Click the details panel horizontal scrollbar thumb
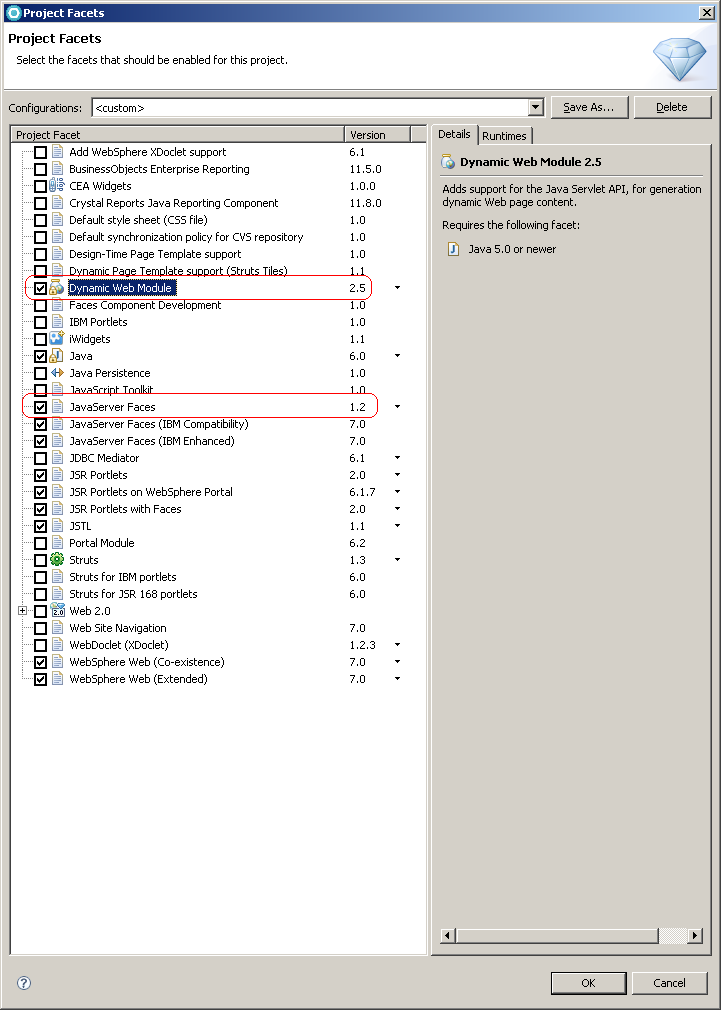The height and width of the screenshot is (1010, 721). tap(557, 935)
